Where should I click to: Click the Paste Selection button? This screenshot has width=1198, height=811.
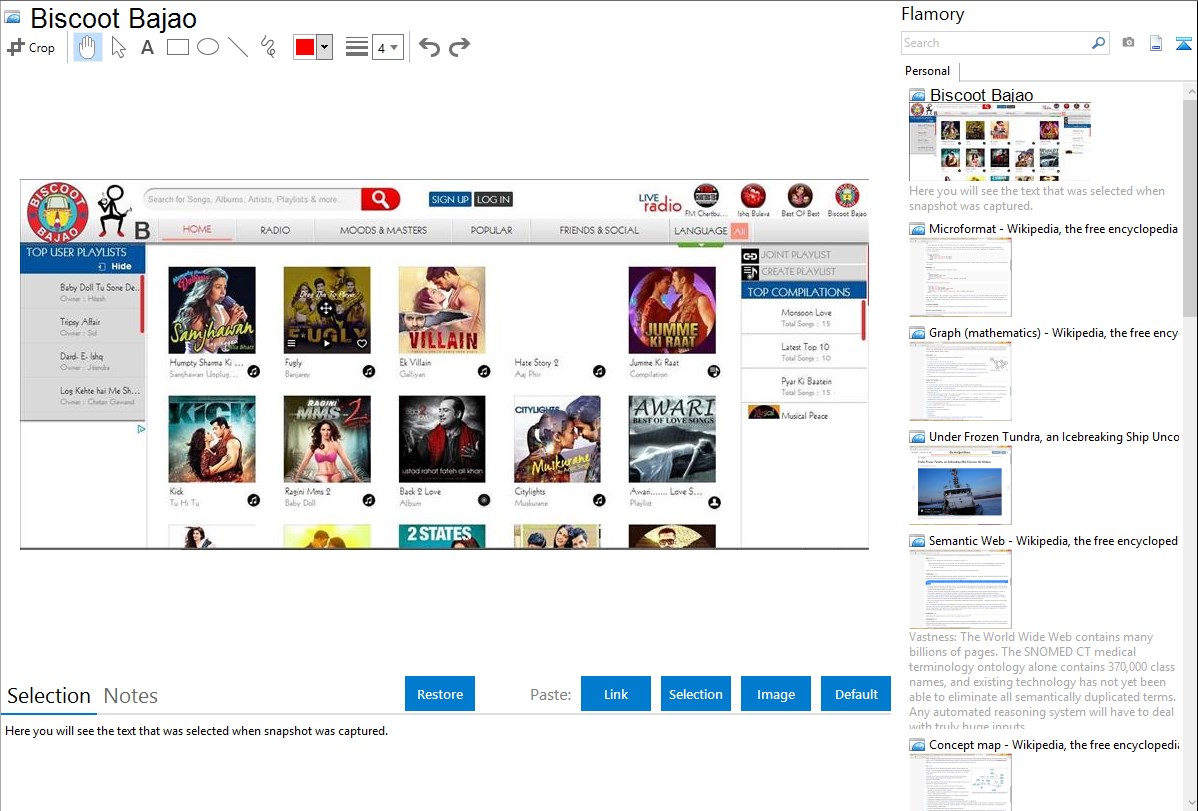click(695, 694)
